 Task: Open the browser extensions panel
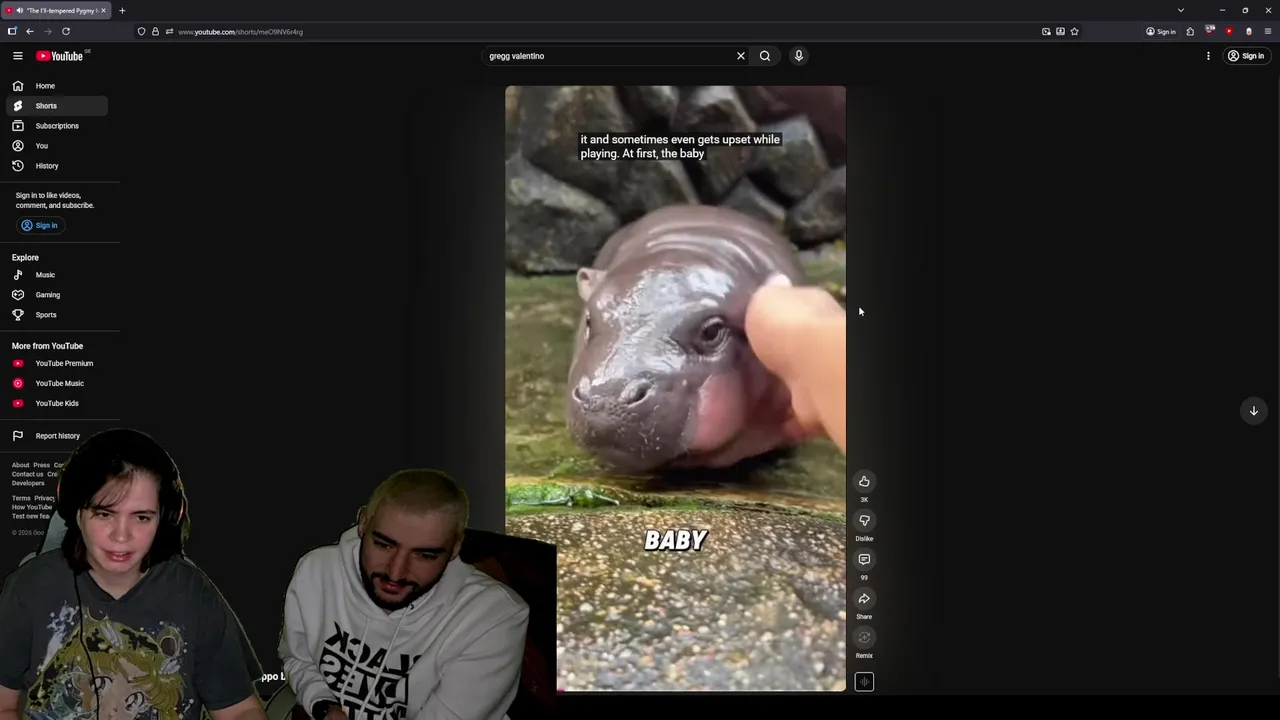(x=1190, y=32)
